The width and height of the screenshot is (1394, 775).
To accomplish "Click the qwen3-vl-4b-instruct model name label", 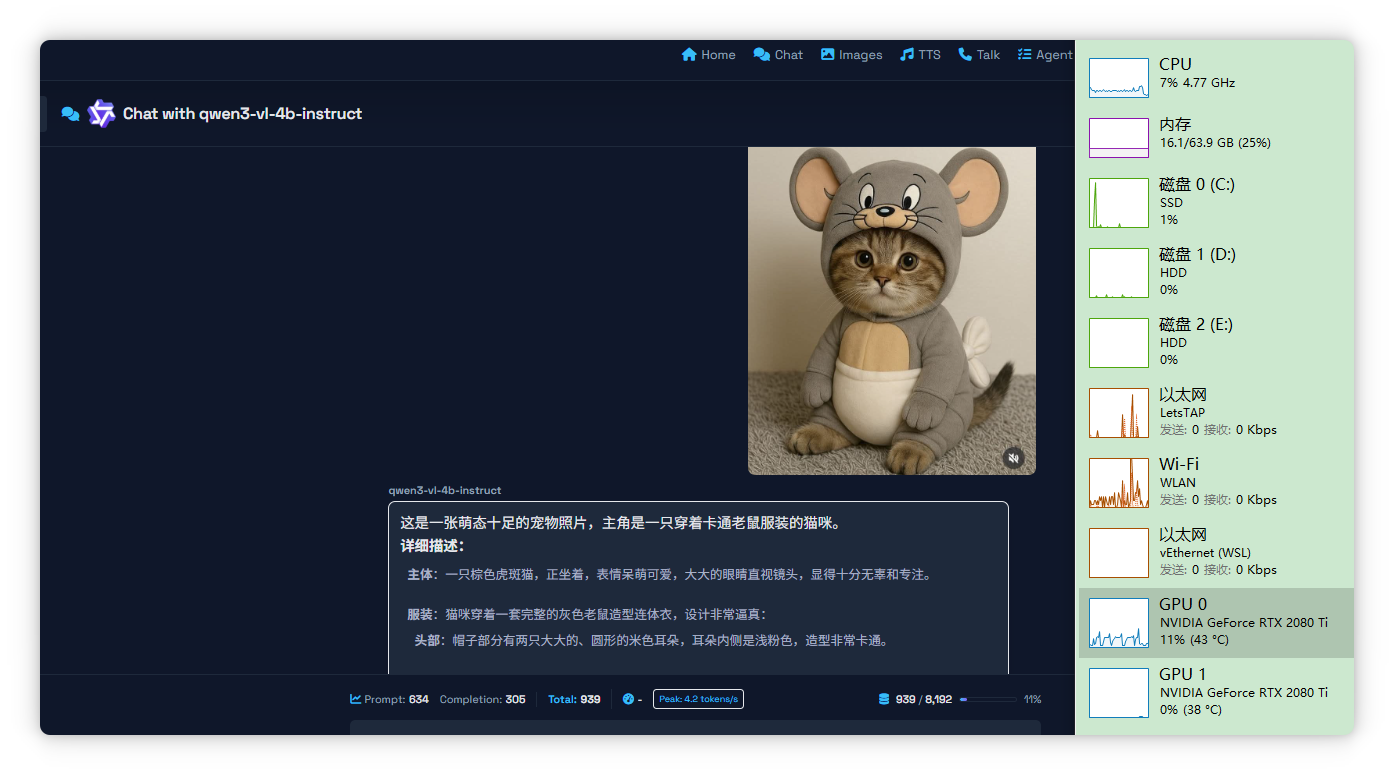I will [444, 489].
